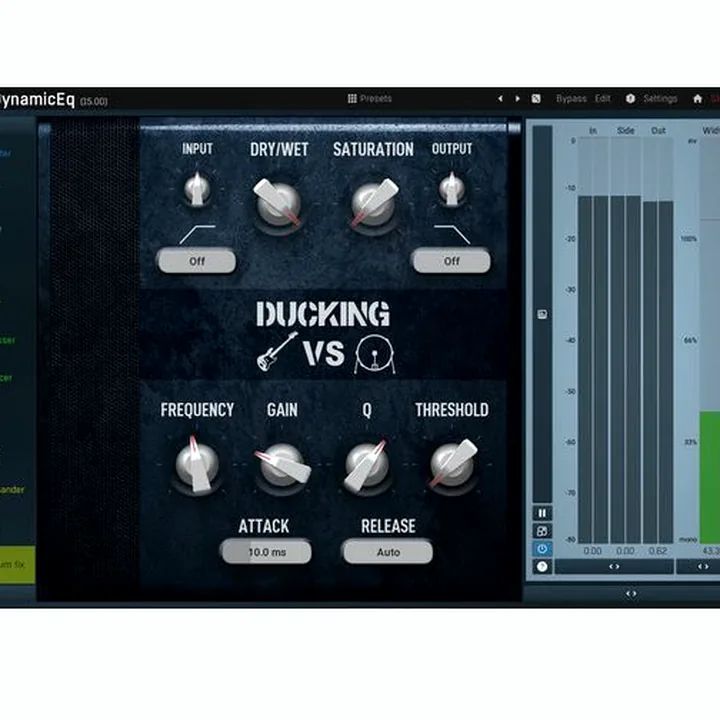
Task: Click the kick drum icon under Ducking
Action: coord(375,354)
